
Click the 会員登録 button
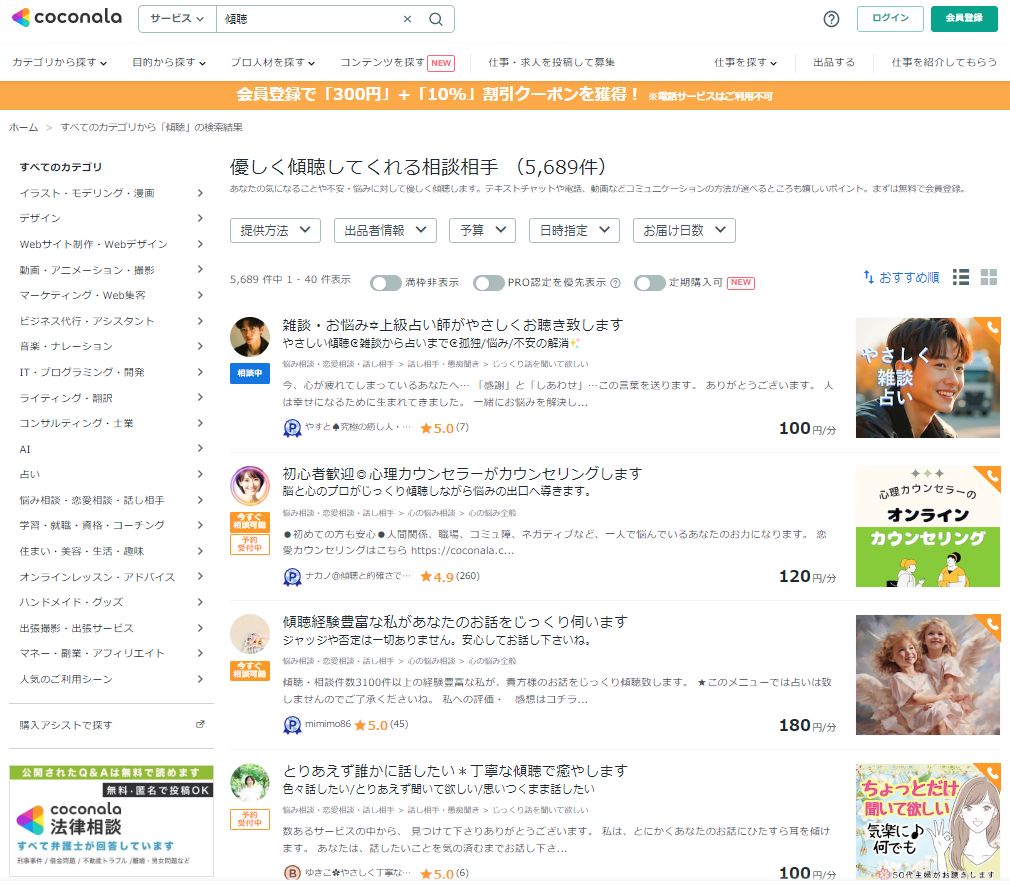[x=963, y=19]
